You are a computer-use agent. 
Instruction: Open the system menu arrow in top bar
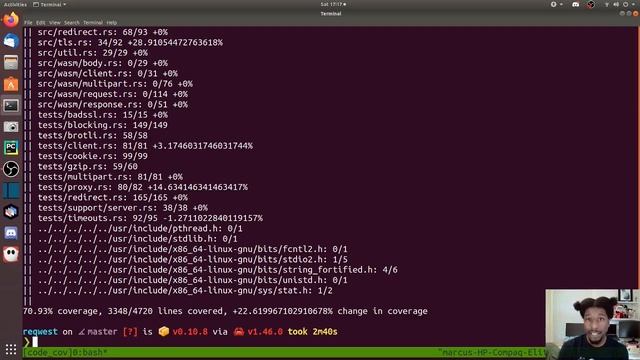pyautogui.click(x=633, y=4)
